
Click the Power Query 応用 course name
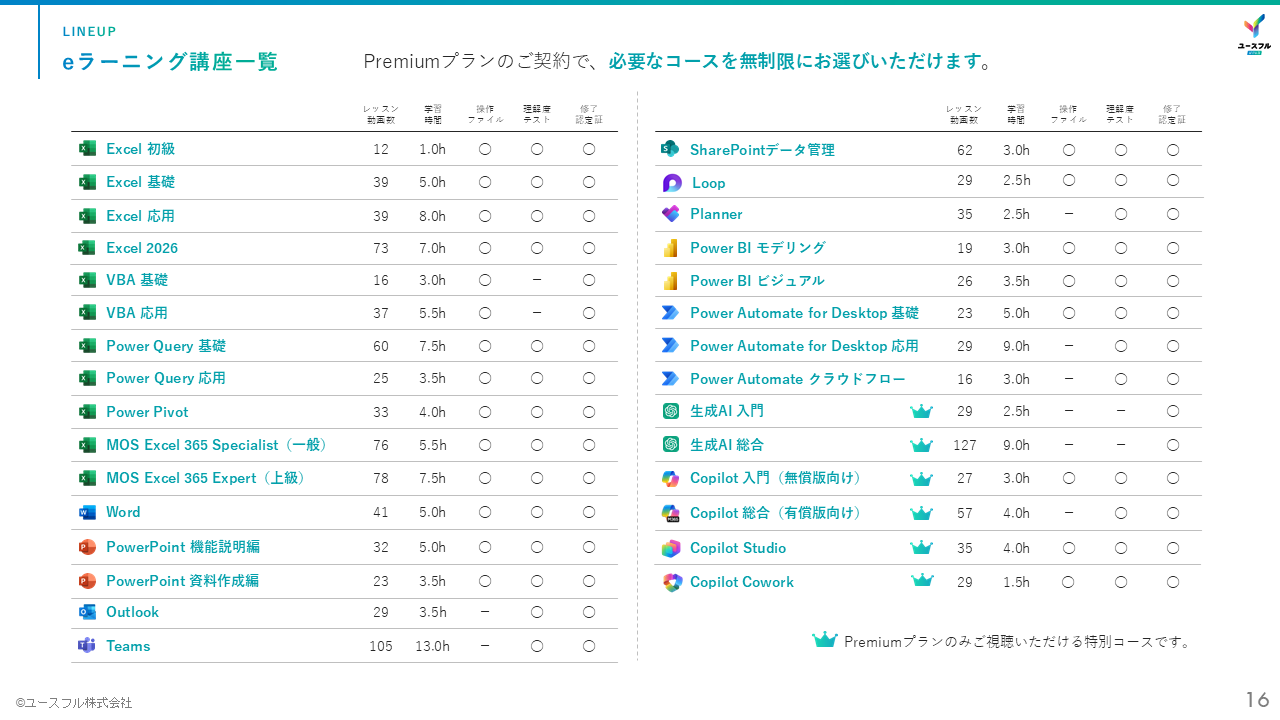click(166, 378)
